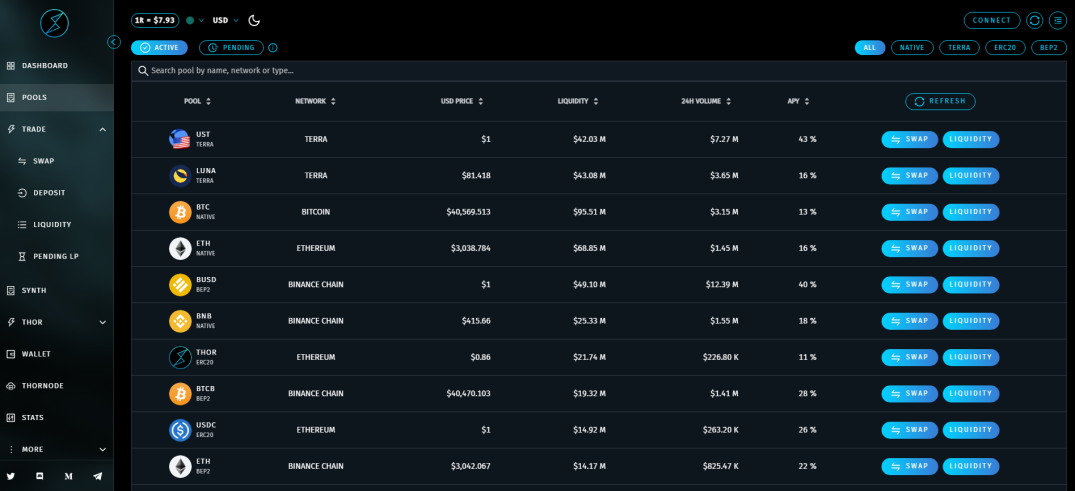Click the $40,569.513 BTC price cell
Image resolution: width=1075 pixels, height=491 pixels.
468,212
